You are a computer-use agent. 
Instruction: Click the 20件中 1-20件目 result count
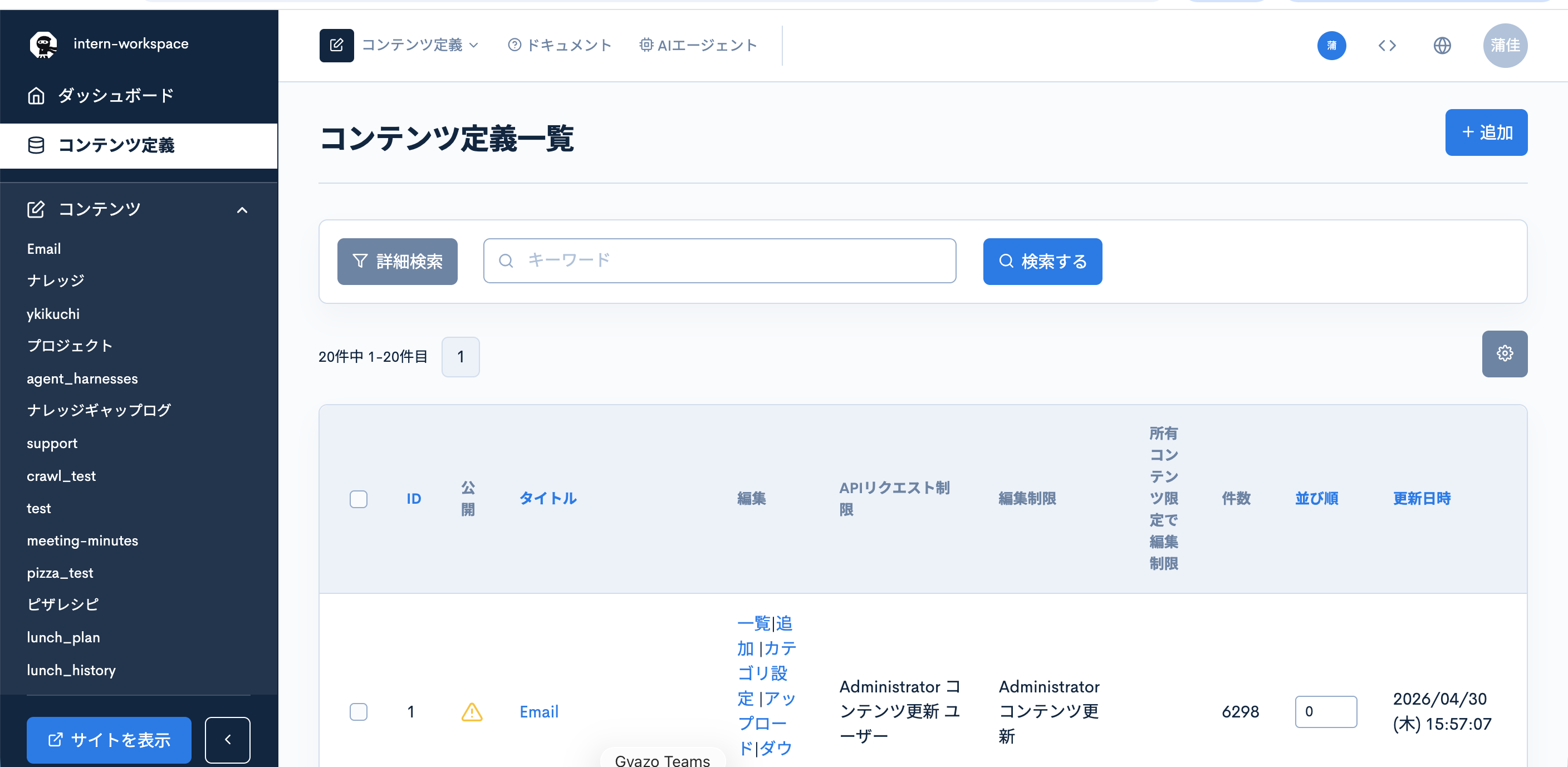(373, 357)
